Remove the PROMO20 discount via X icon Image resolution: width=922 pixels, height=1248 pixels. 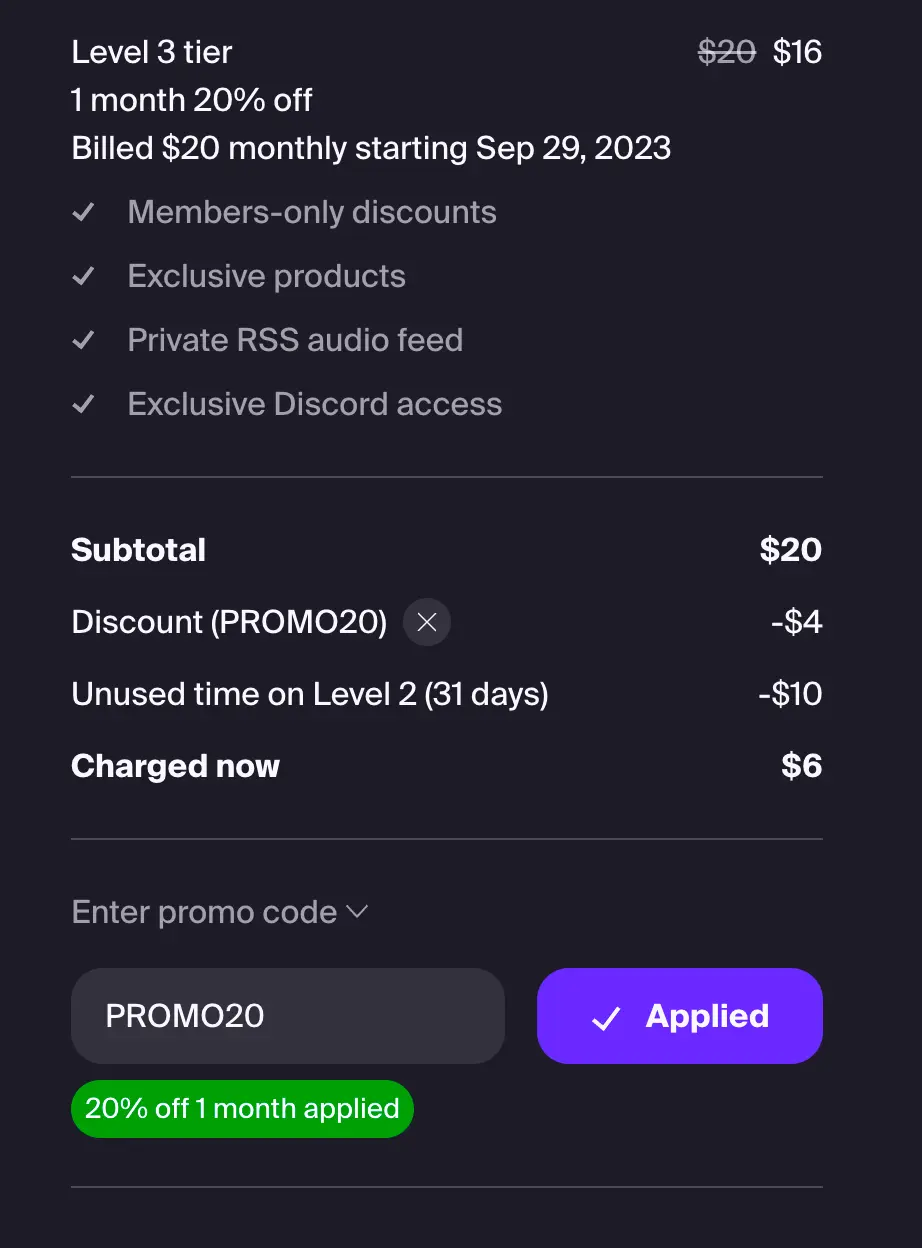tap(427, 622)
